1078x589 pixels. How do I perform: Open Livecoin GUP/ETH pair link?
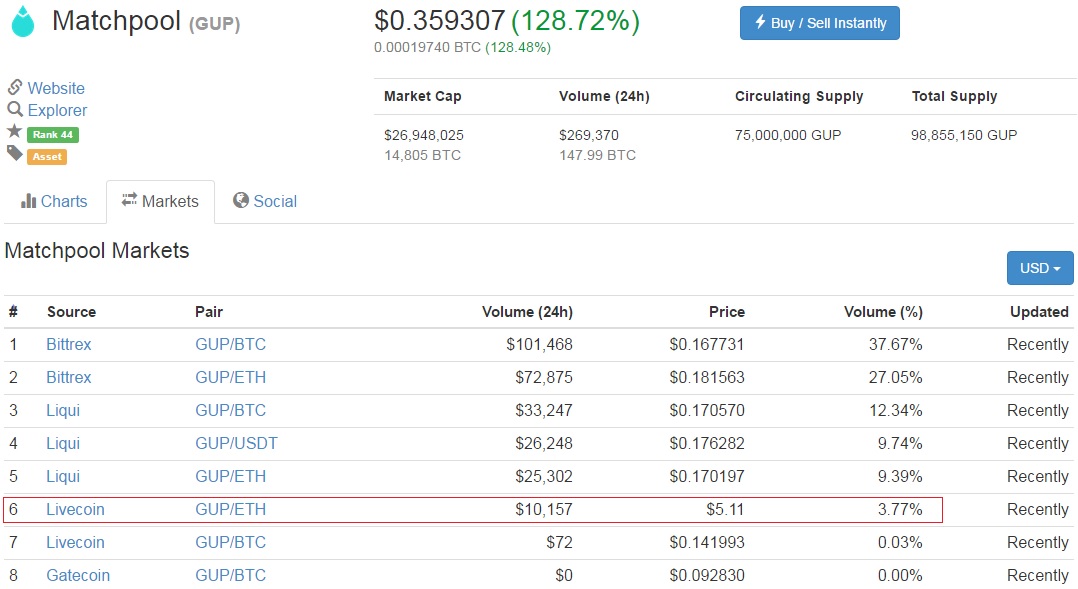[230, 509]
